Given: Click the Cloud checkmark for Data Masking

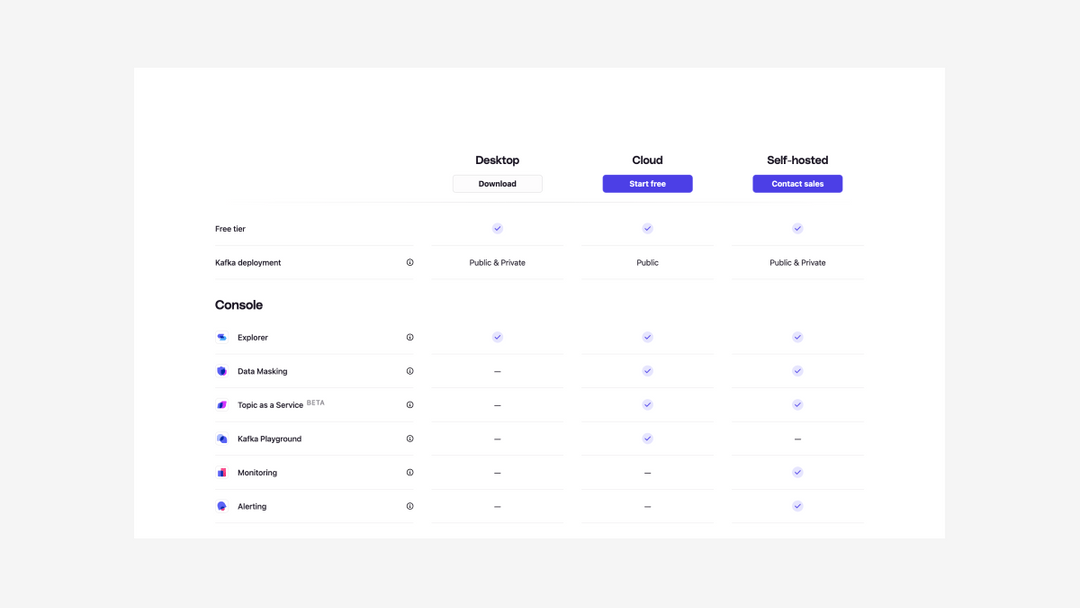Looking at the screenshot, I should coord(647,371).
